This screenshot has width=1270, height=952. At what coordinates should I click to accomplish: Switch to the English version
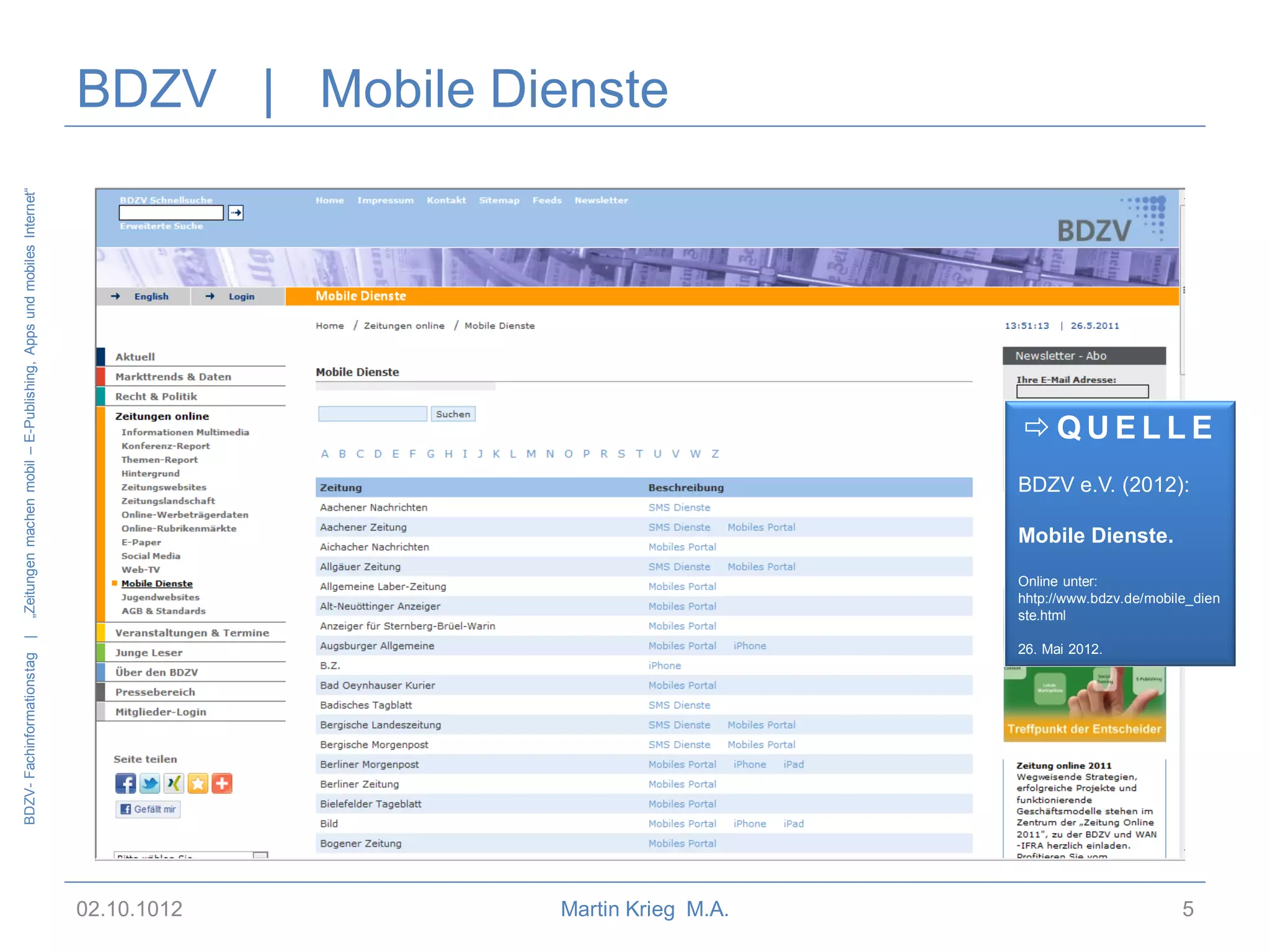151,296
